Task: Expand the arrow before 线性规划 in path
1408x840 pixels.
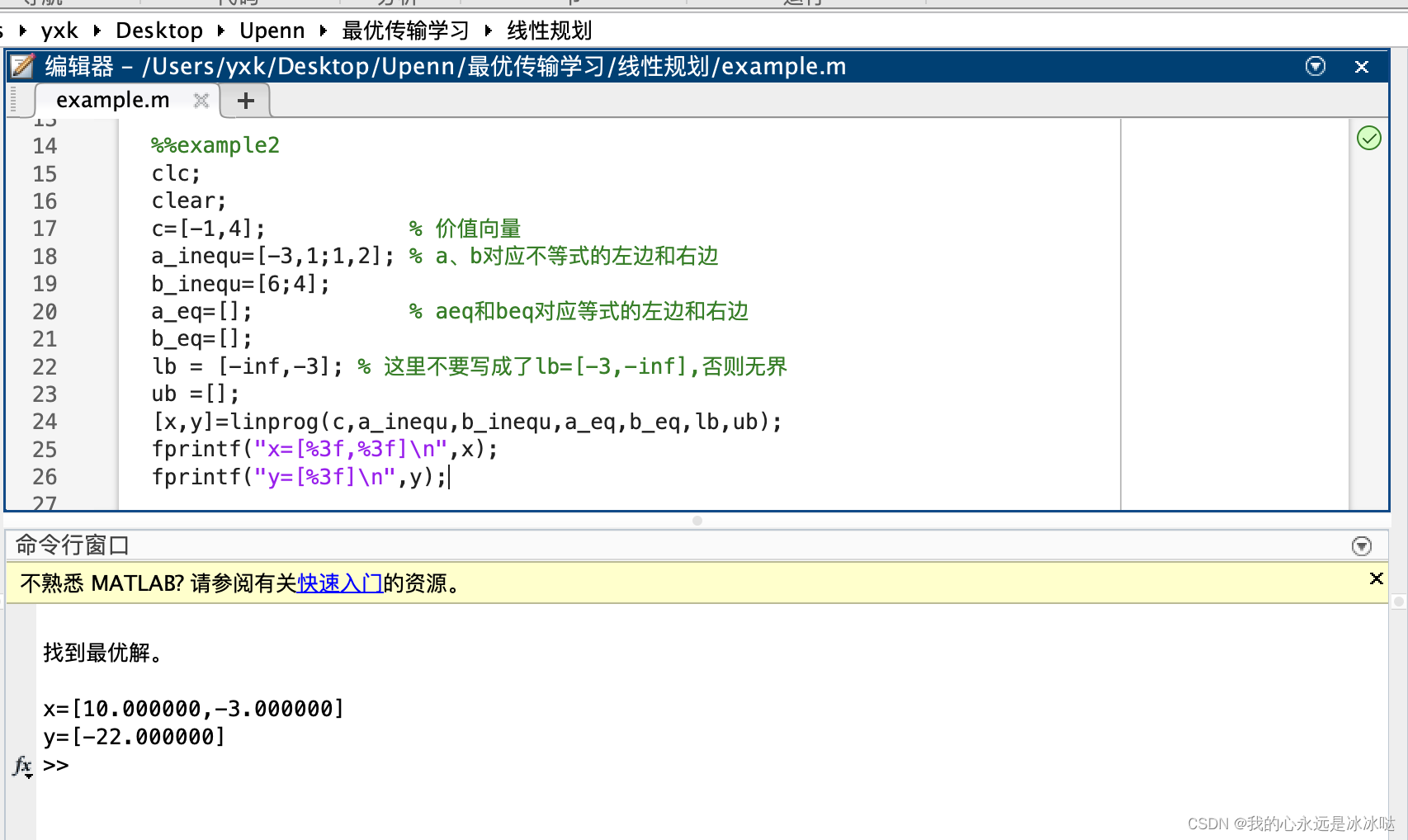Action: point(489,31)
